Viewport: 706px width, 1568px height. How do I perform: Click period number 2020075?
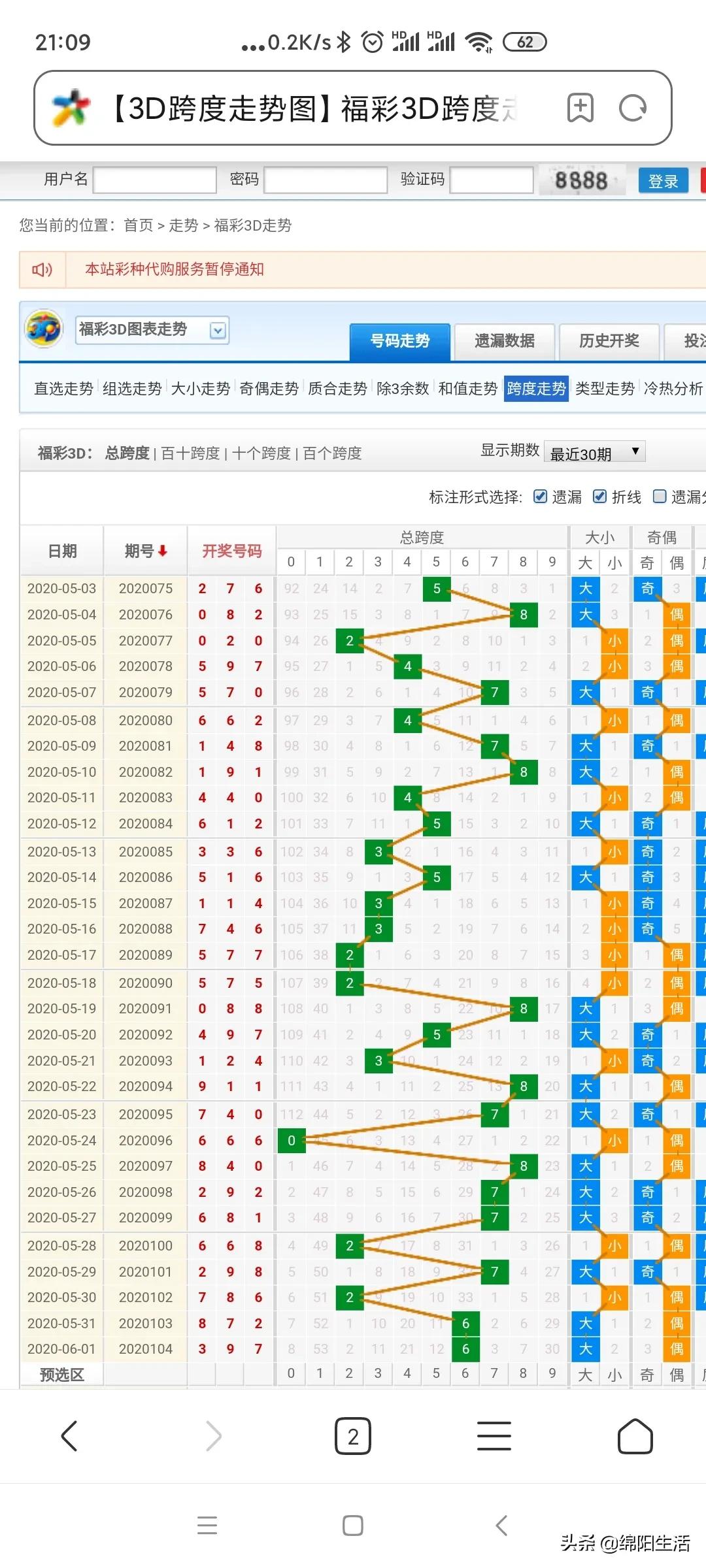[x=146, y=589]
